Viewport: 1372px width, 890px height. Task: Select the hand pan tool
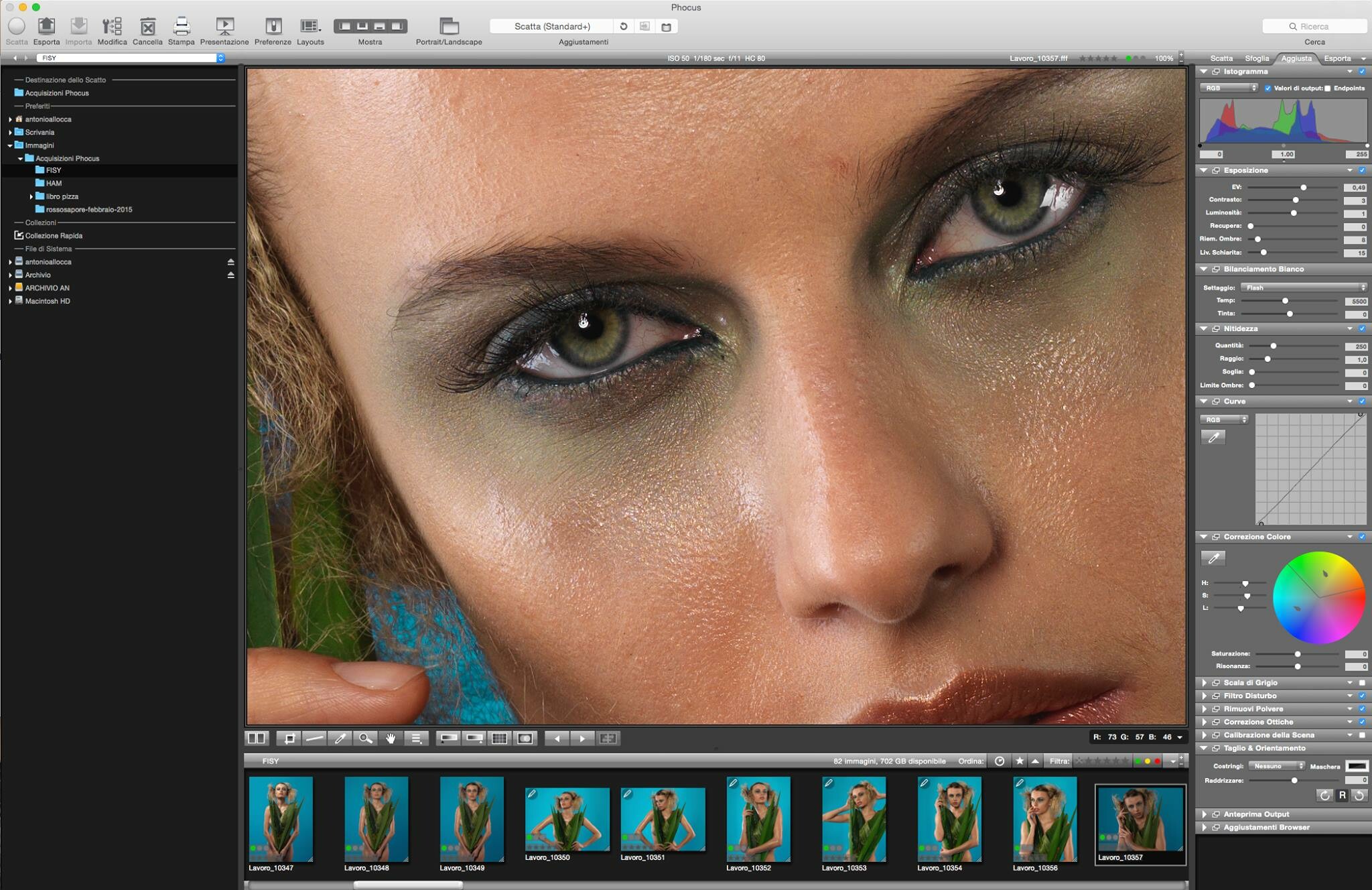pos(391,739)
